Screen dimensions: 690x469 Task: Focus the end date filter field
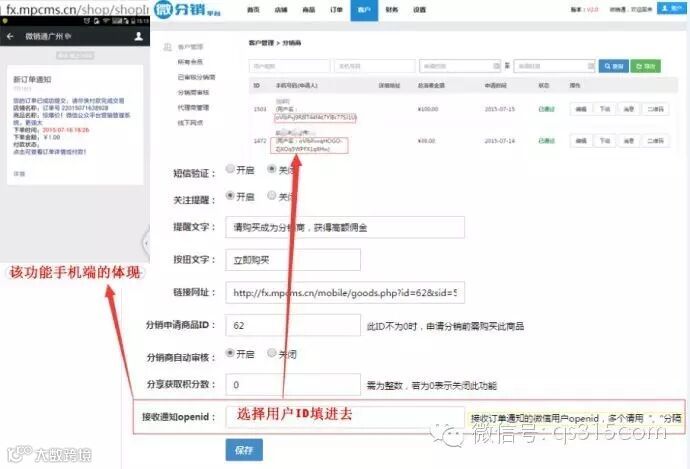coord(554,66)
